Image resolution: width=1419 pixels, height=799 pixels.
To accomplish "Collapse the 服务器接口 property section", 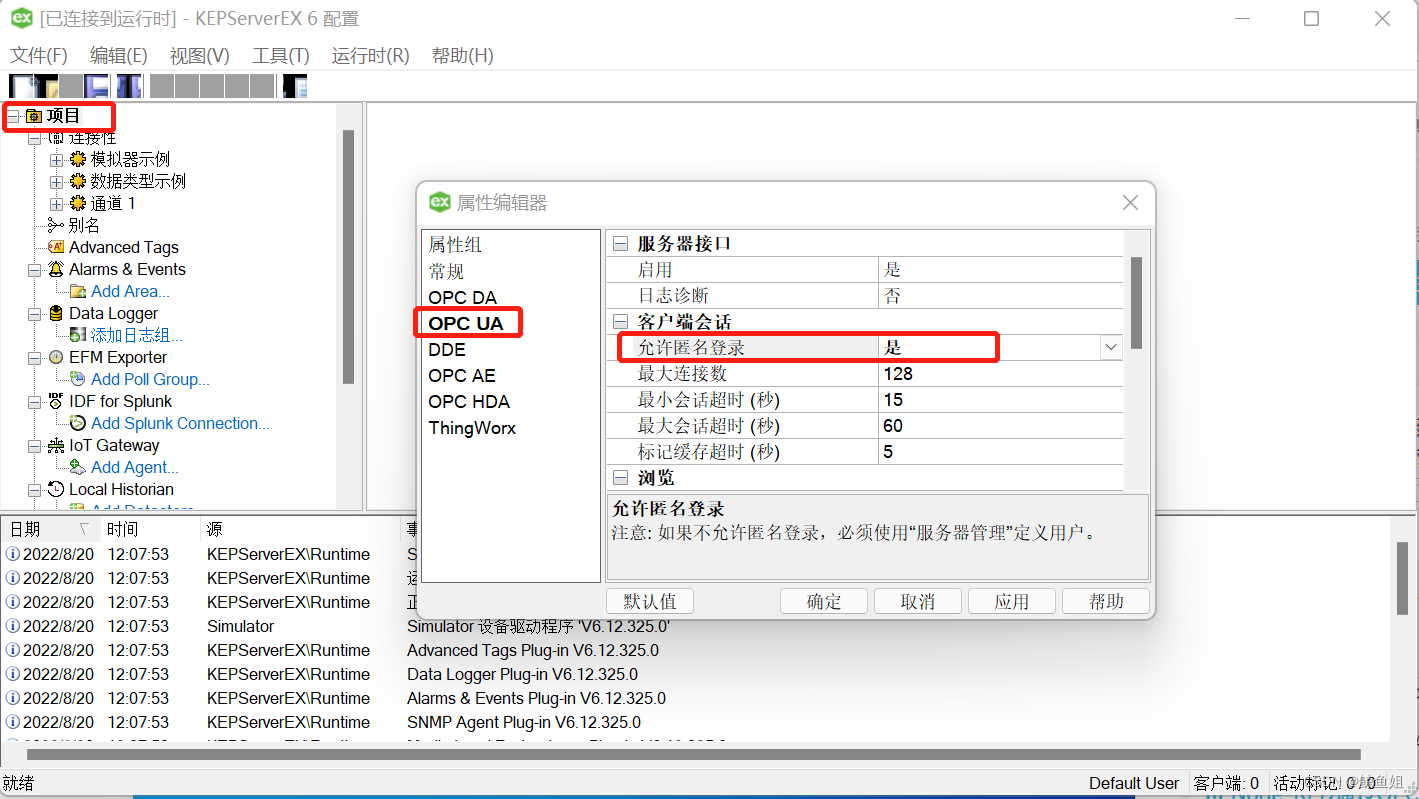I will click(621, 244).
